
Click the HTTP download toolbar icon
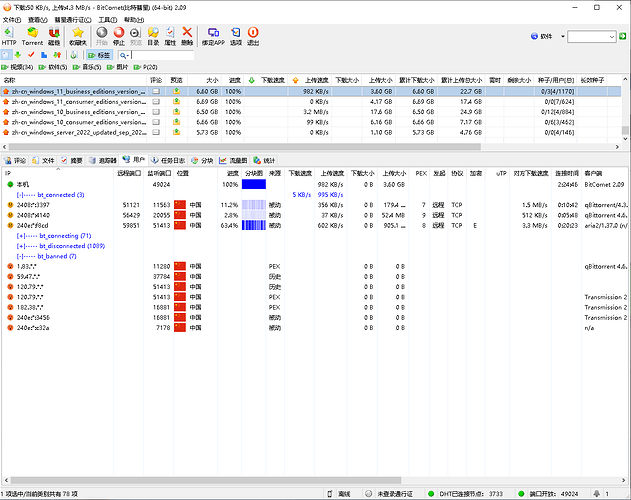click(x=9, y=35)
